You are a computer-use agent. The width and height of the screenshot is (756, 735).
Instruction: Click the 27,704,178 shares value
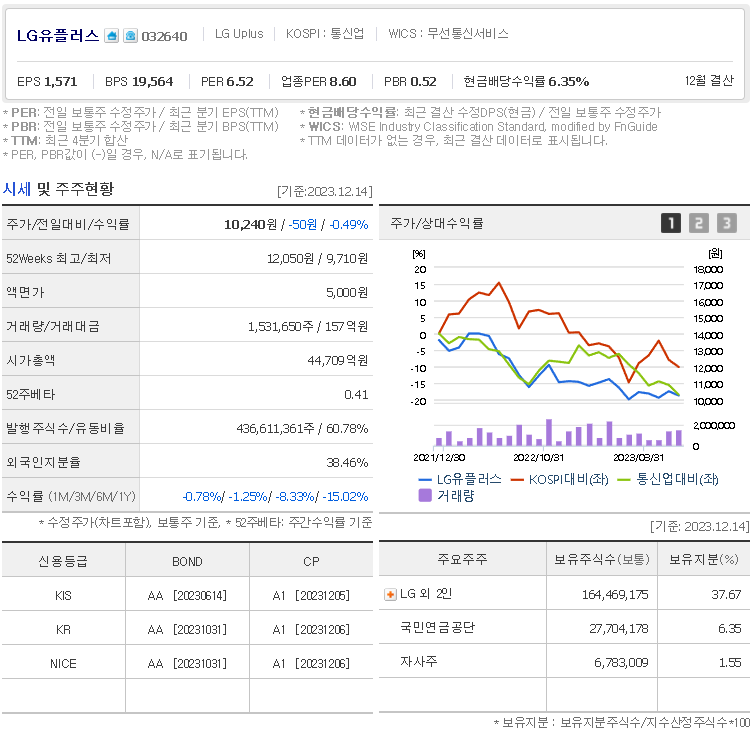pos(619,629)
